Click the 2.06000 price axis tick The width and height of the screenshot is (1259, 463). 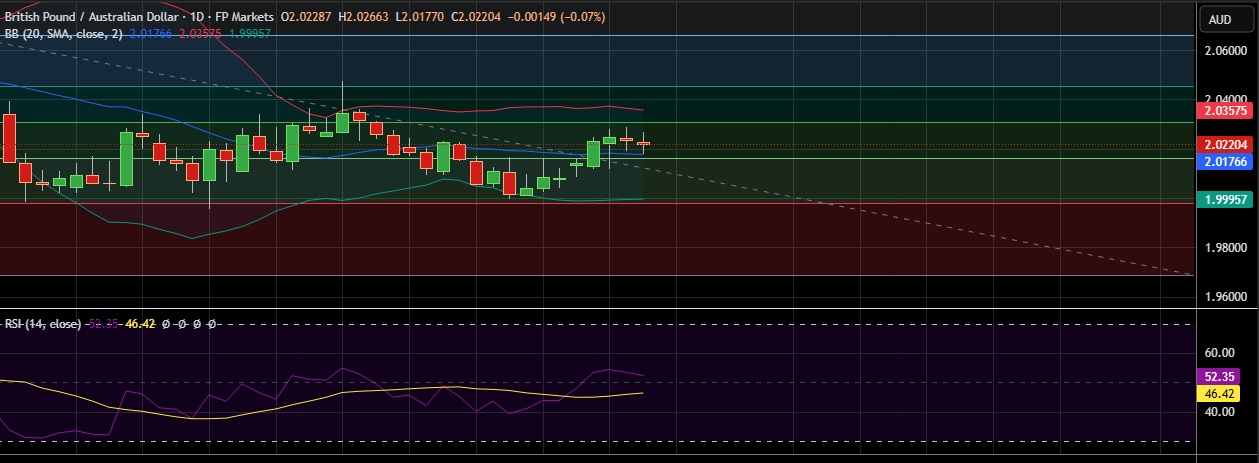coord(1226,50)
